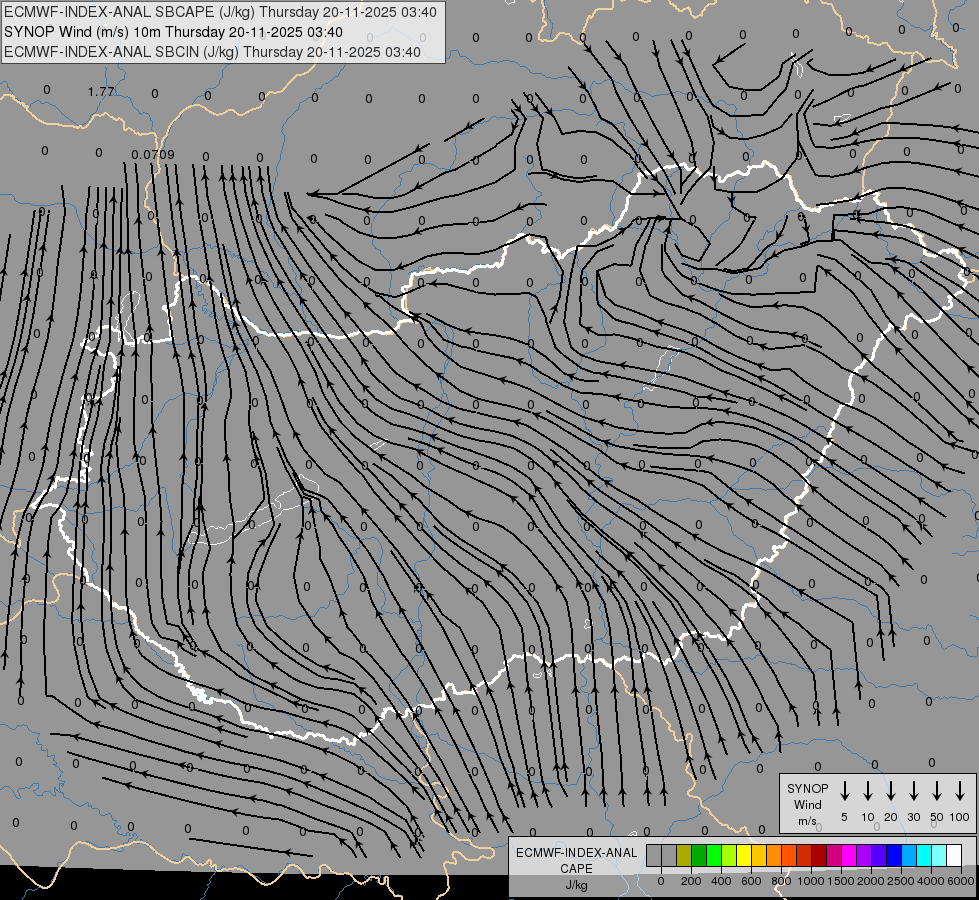979x900 pixels.
Task: Click the 'ECMWF-INDEX-ANAL SBCAPE (J/kg)' title line
Action: 220,12
